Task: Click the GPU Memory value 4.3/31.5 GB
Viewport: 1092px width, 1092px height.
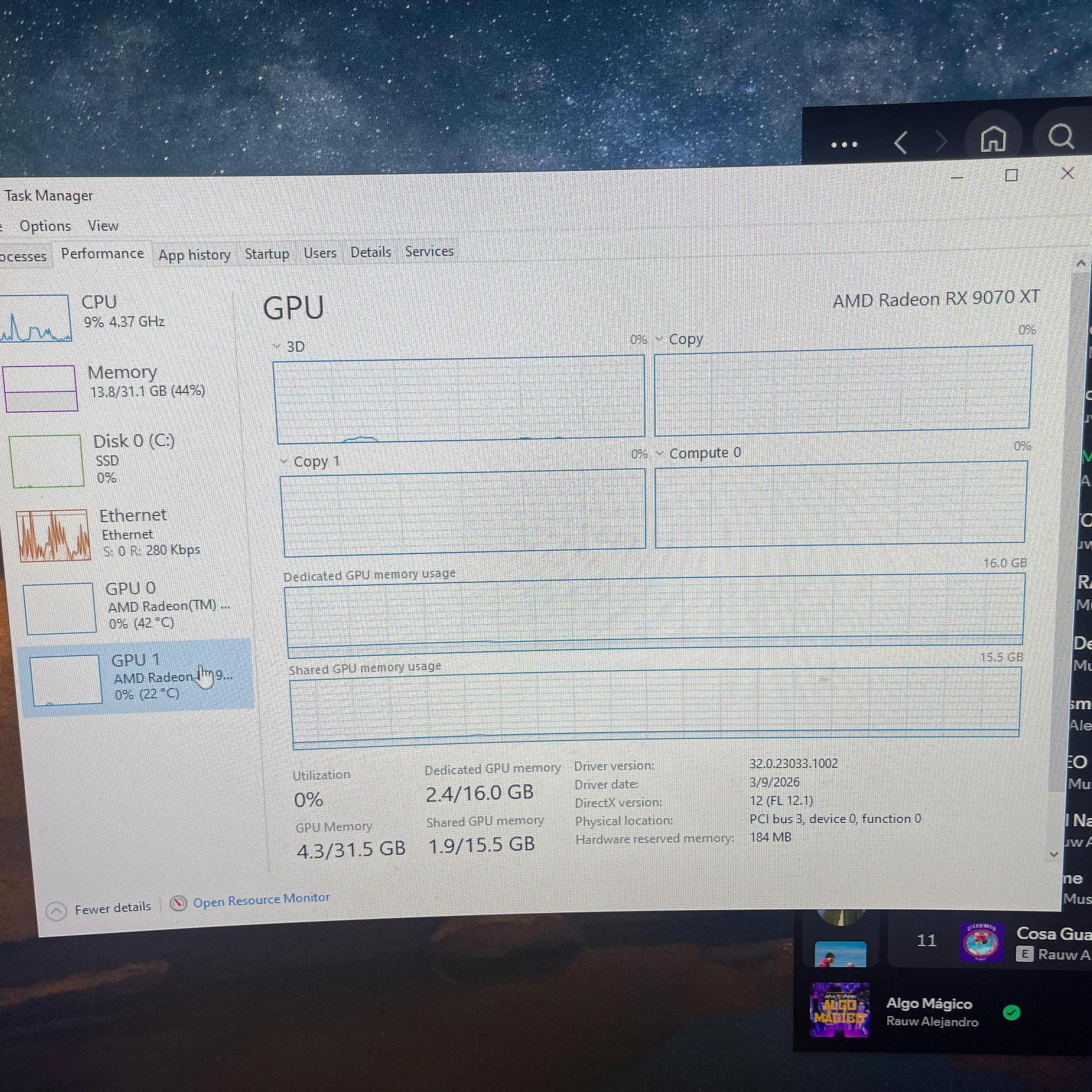Action: 351,849
